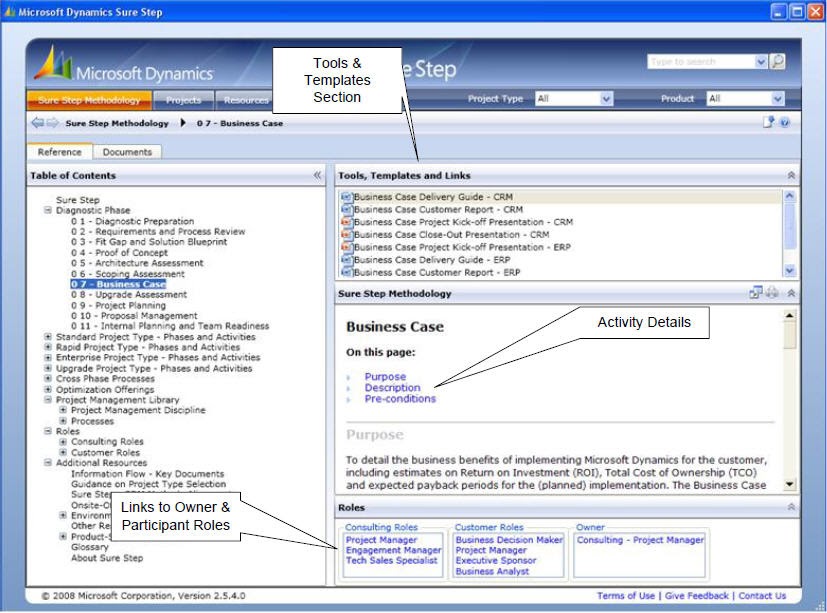The width and height of the screenshot is (827, 613).
Task: Click the print icon on Sure Step Methodology panel
Action: (771, 291)
